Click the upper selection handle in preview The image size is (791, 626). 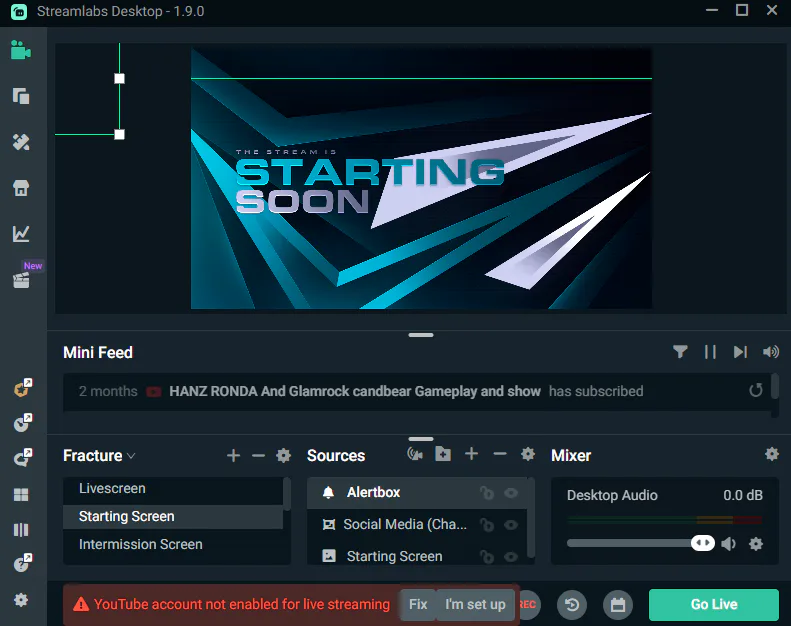[x=120, y=79]
